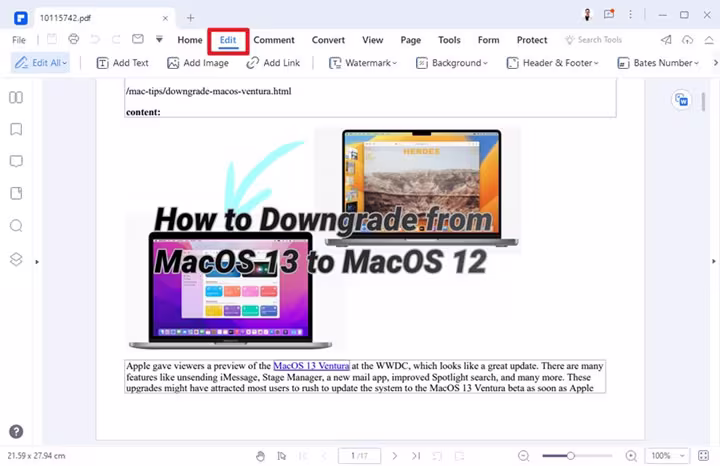720x466 pixels.
Task: Click the Search Tools field
Action: (594, 40)
